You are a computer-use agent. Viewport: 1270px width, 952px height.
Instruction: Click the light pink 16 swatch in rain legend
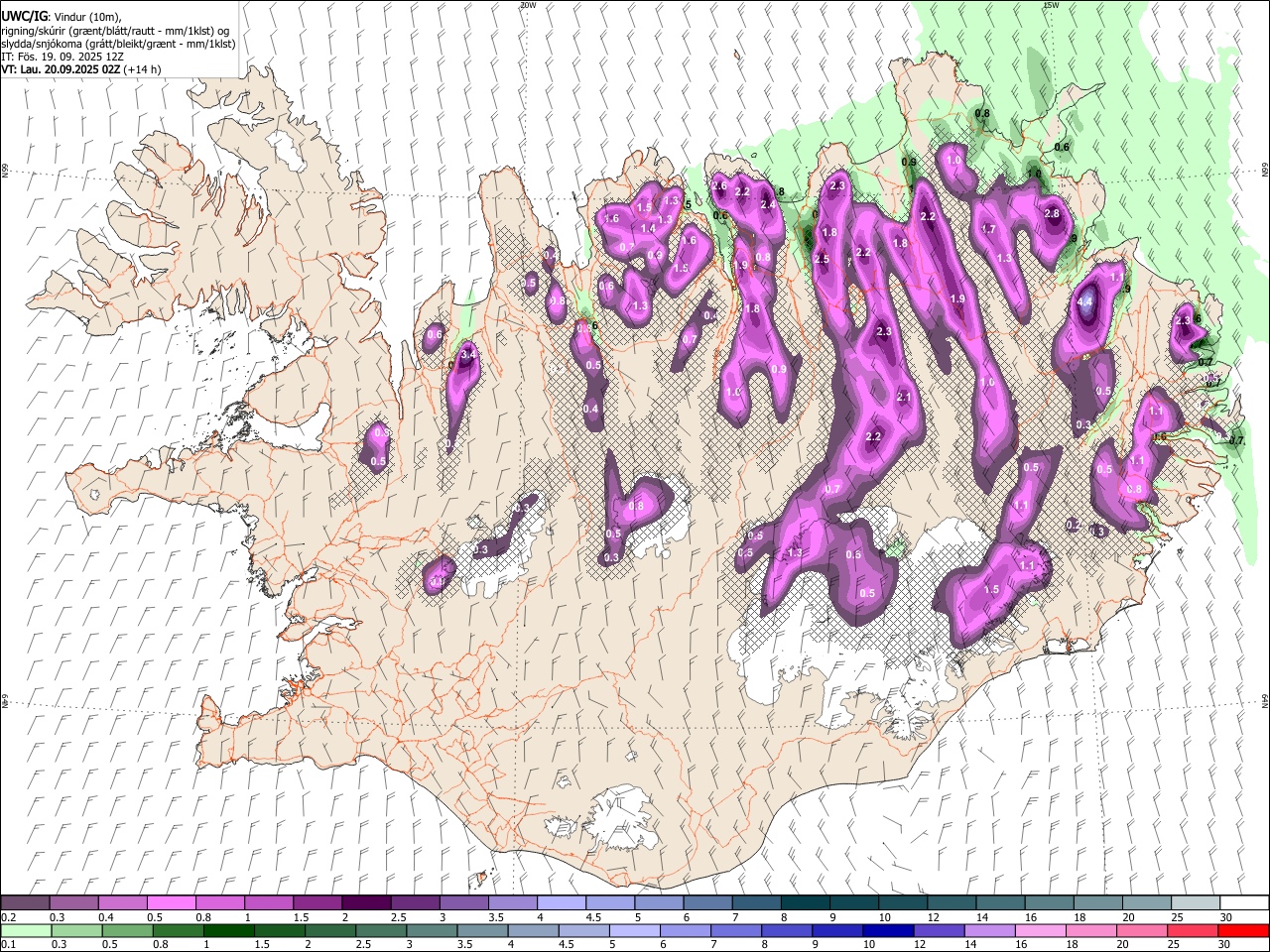click(x=1041, y=931)
